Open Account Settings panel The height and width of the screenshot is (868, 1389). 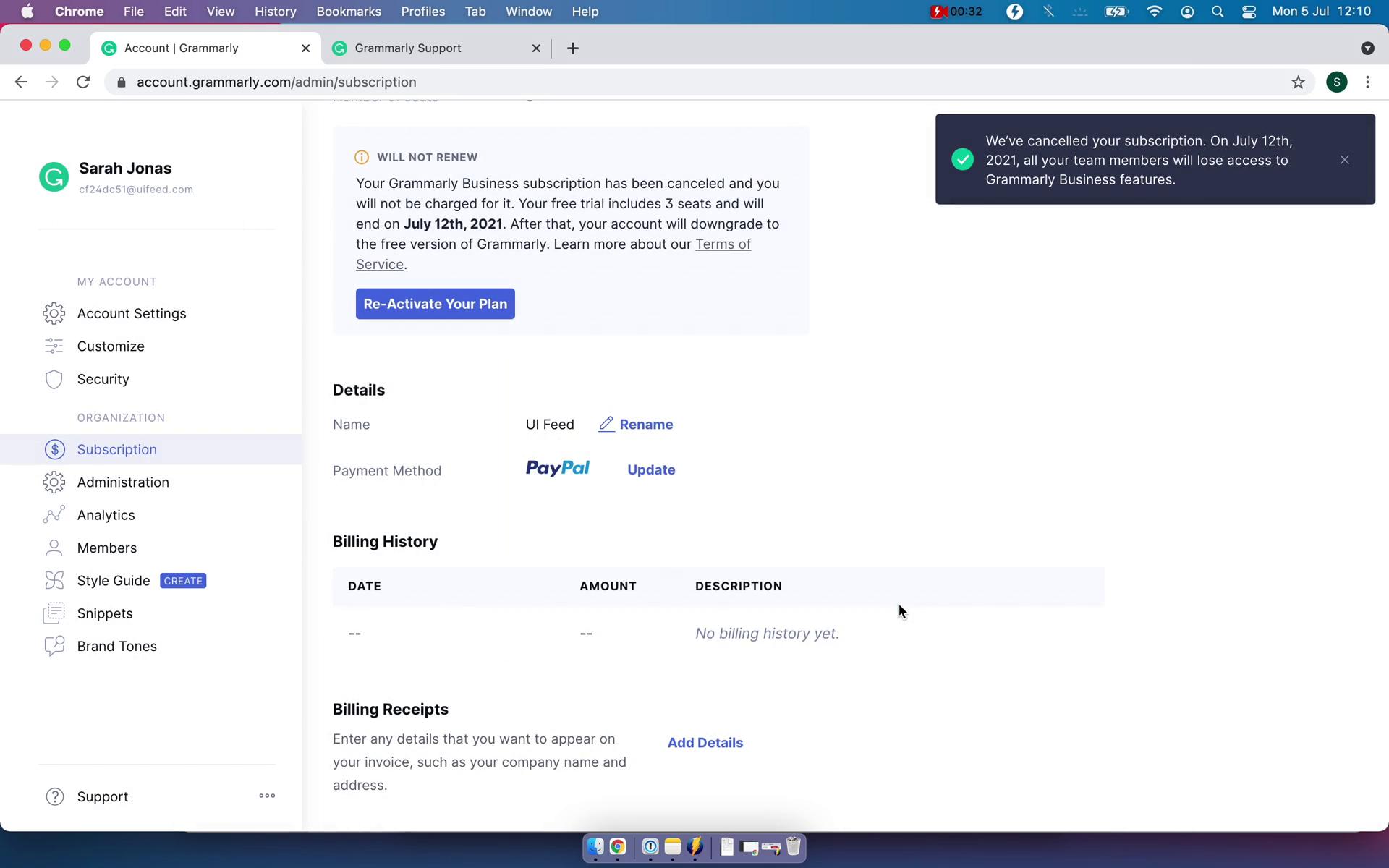(132, 313)
